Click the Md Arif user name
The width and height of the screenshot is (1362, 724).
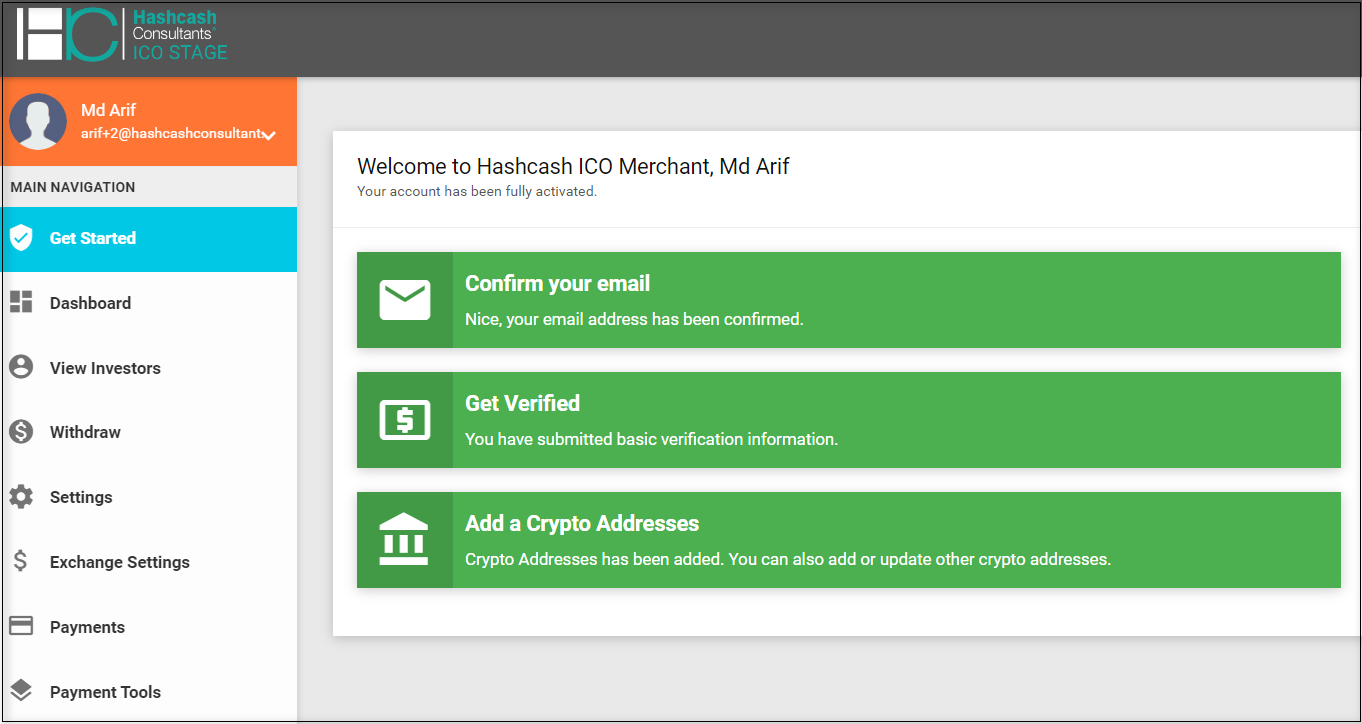(108, 110)
